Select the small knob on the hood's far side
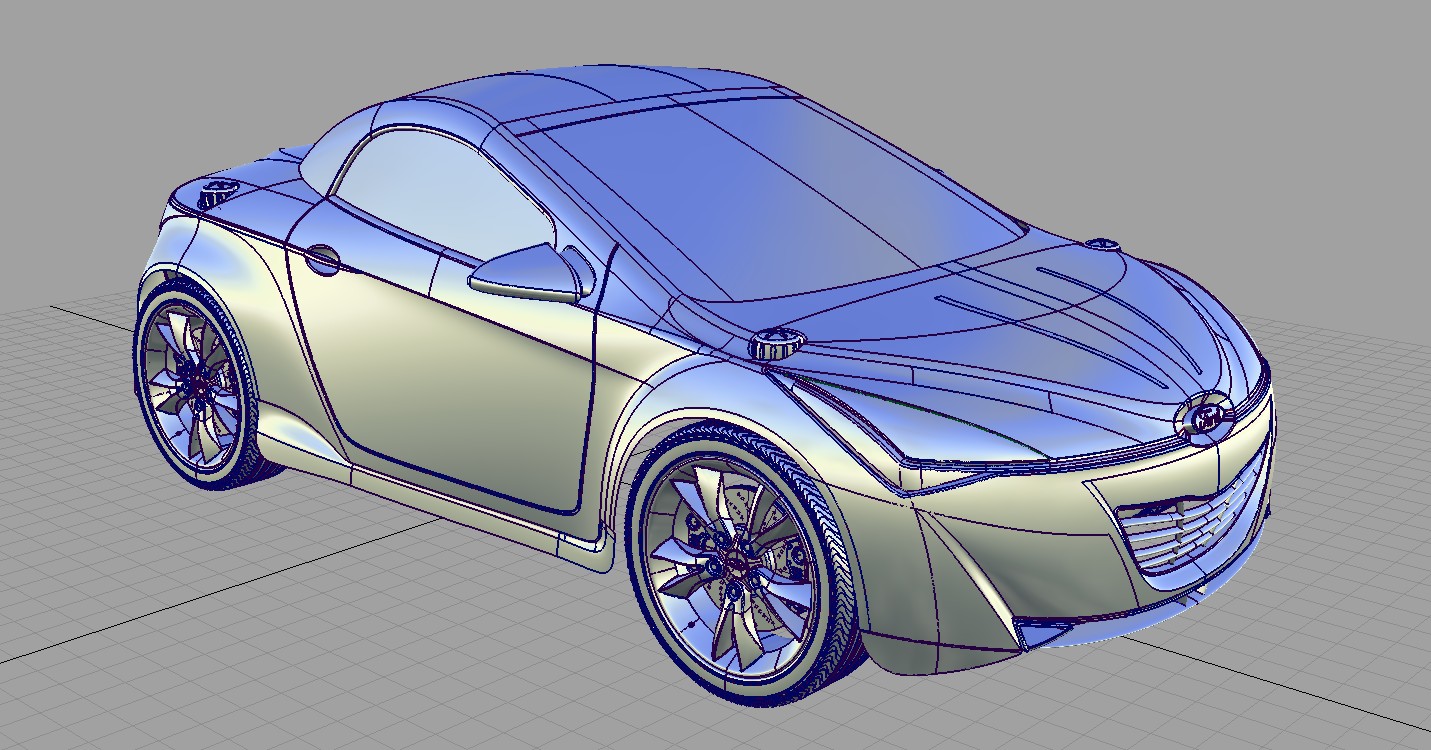The height and width of the screenshot is (750, 1431). pyautogui.click(x=1100, y=244)
